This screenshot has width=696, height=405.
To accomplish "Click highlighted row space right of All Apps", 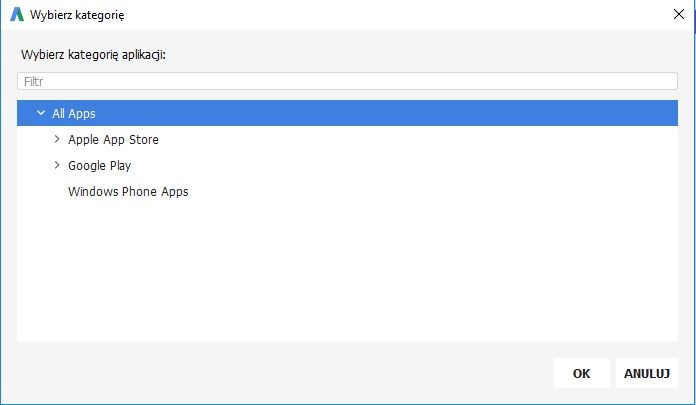I will coord(400,113).
